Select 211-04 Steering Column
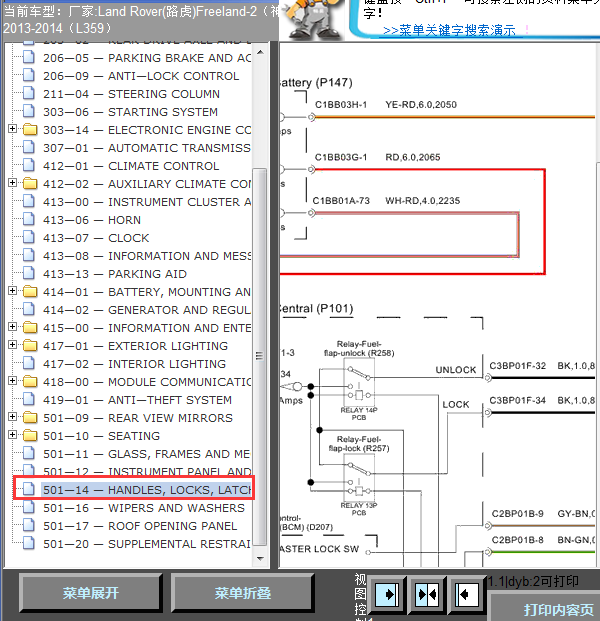This screenshot has width=600, height=621. click(x=131, y=94)
